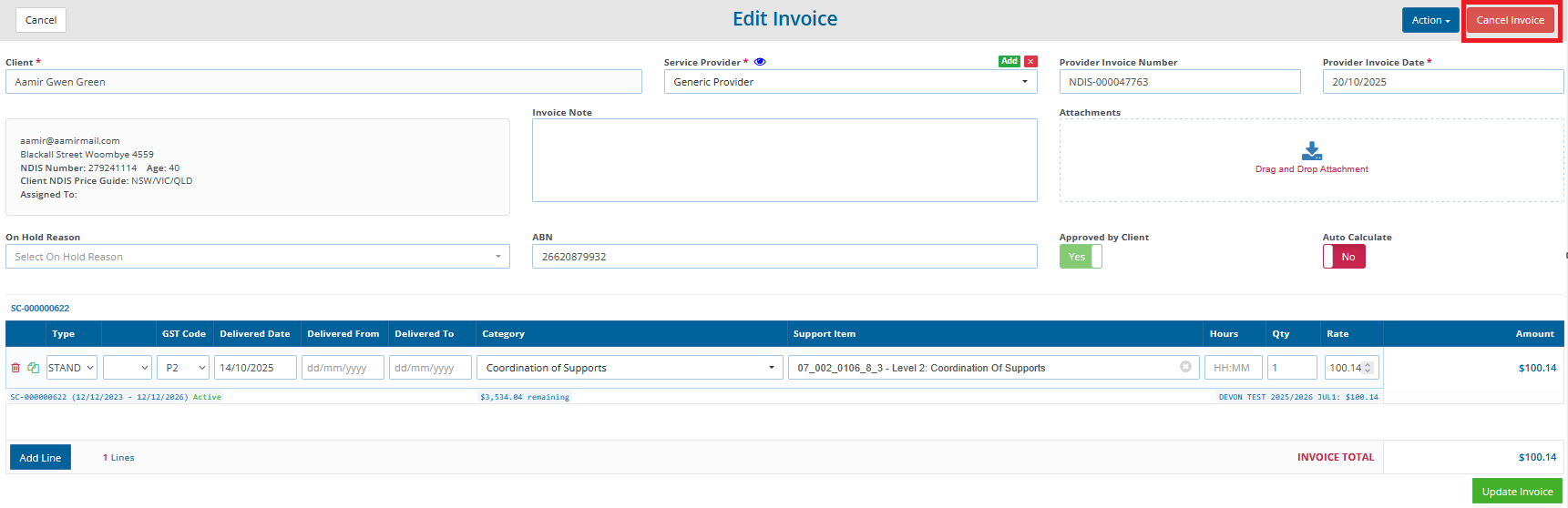Toggle the Auto Calculate switch
The height and width of the screenshot is (508, 1568).
pyautogui.click(x=1344, y=257)
